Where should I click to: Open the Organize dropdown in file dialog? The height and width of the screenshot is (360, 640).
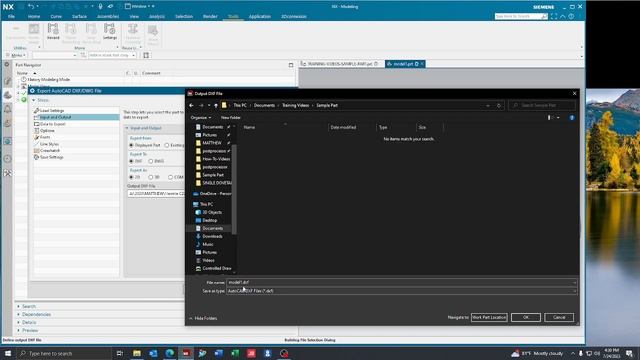pyautogui.click(x=201, y=118)
